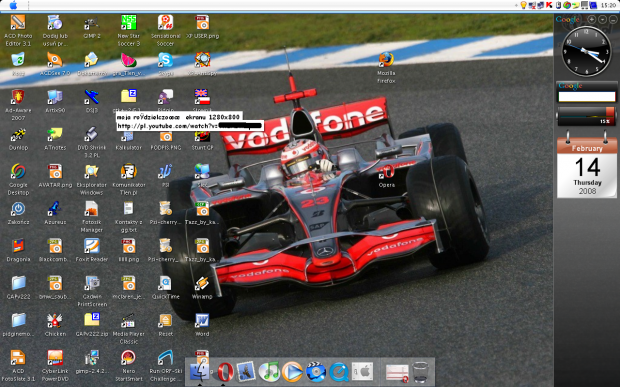Open the Apple menu in the top bar
620x387 pixels.
(13, 5)
